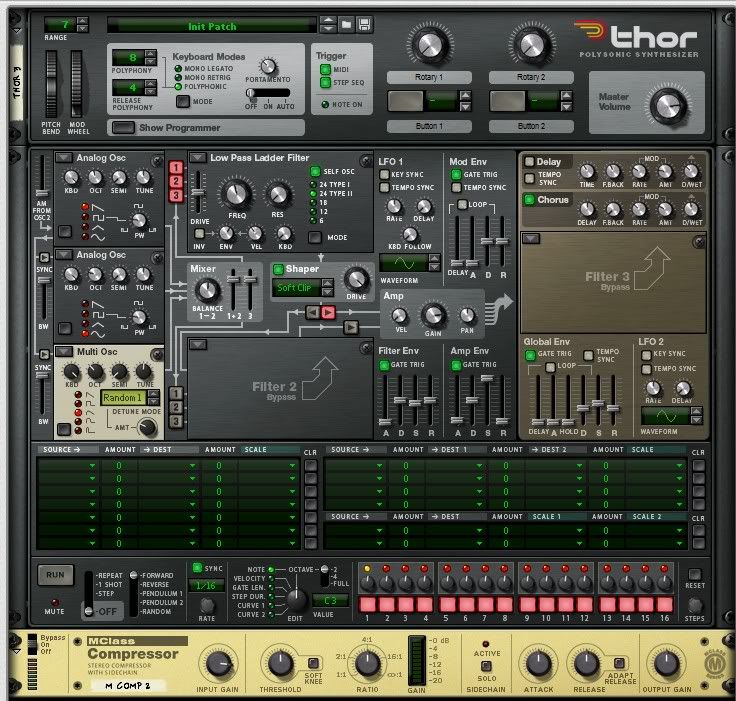This screenshot has width=736, height=701.
Task: Adjust the Mixer BALANCE knob
Action: (x=207, y=290)
